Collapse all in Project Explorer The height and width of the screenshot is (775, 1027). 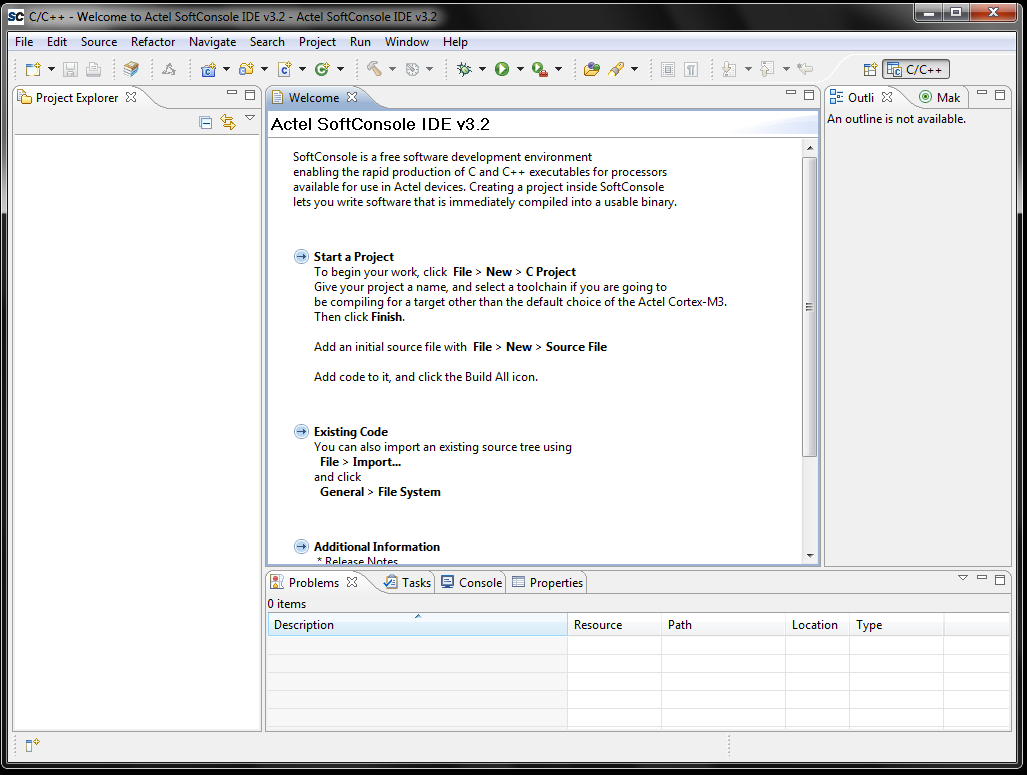pos(206,123)
